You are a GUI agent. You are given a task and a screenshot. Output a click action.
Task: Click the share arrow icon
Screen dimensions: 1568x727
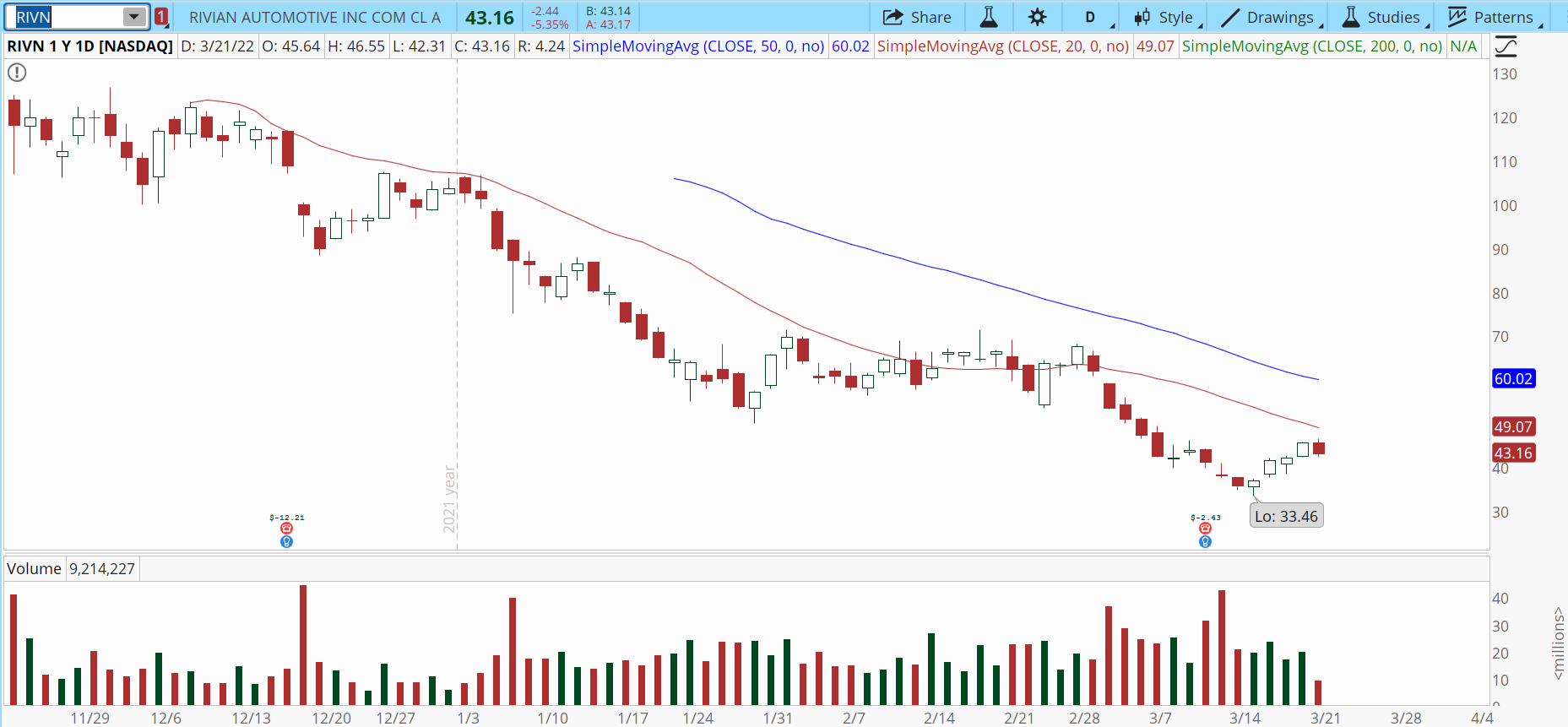[x=893, y=17]
